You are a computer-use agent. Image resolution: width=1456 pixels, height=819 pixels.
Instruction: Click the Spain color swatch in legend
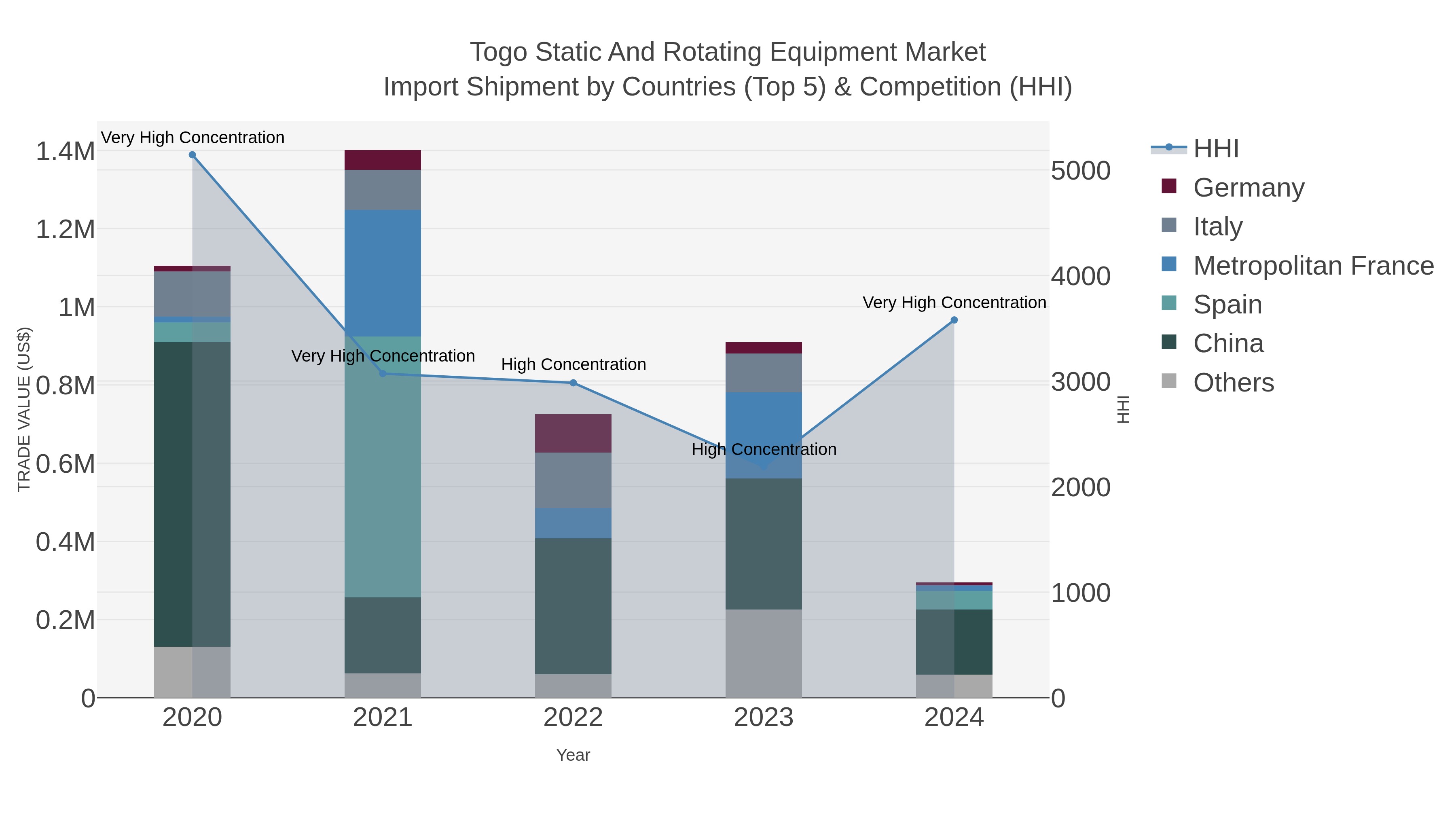click(1169, 303)
